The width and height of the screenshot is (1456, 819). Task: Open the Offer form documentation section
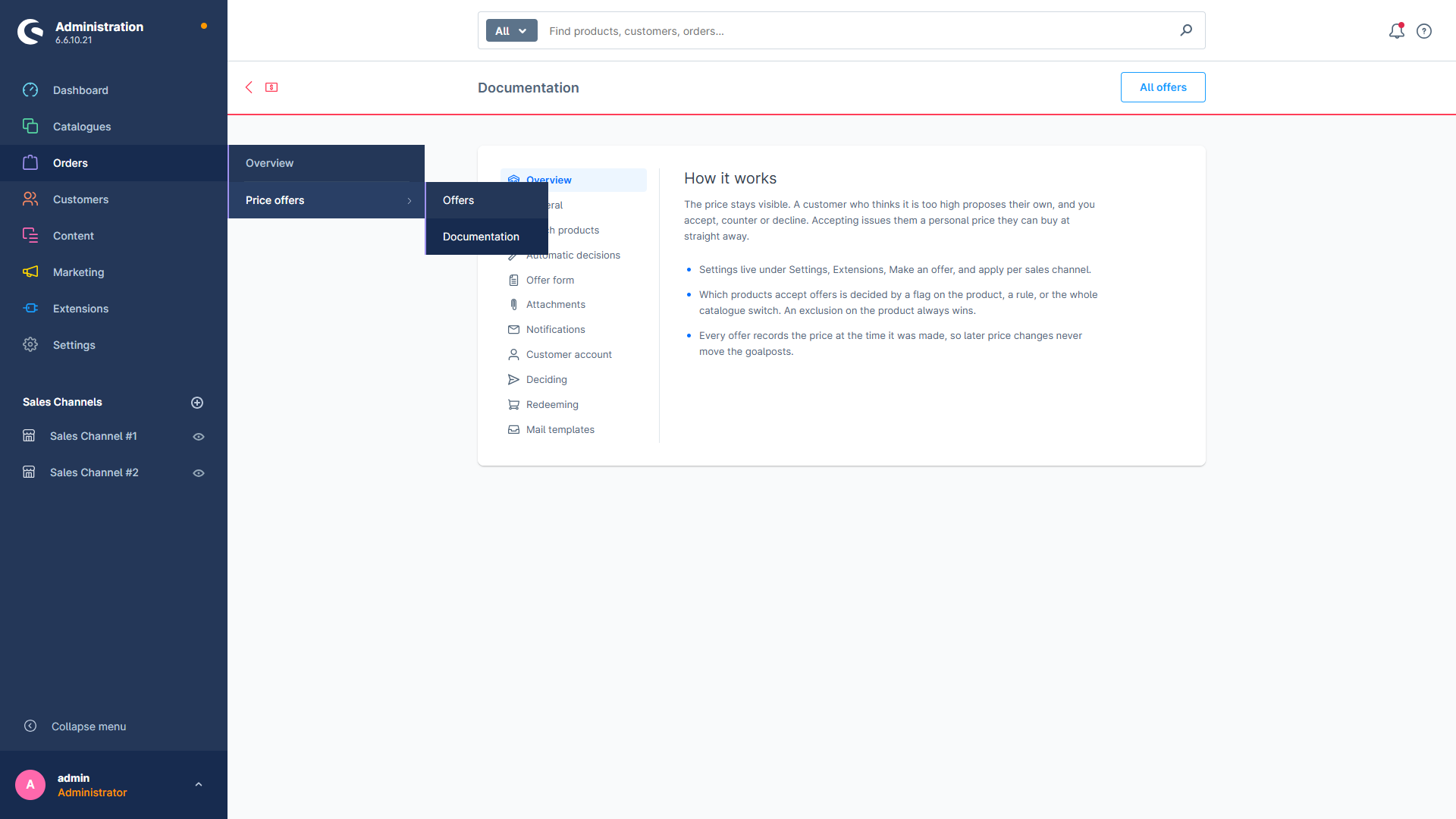[573, 280]
